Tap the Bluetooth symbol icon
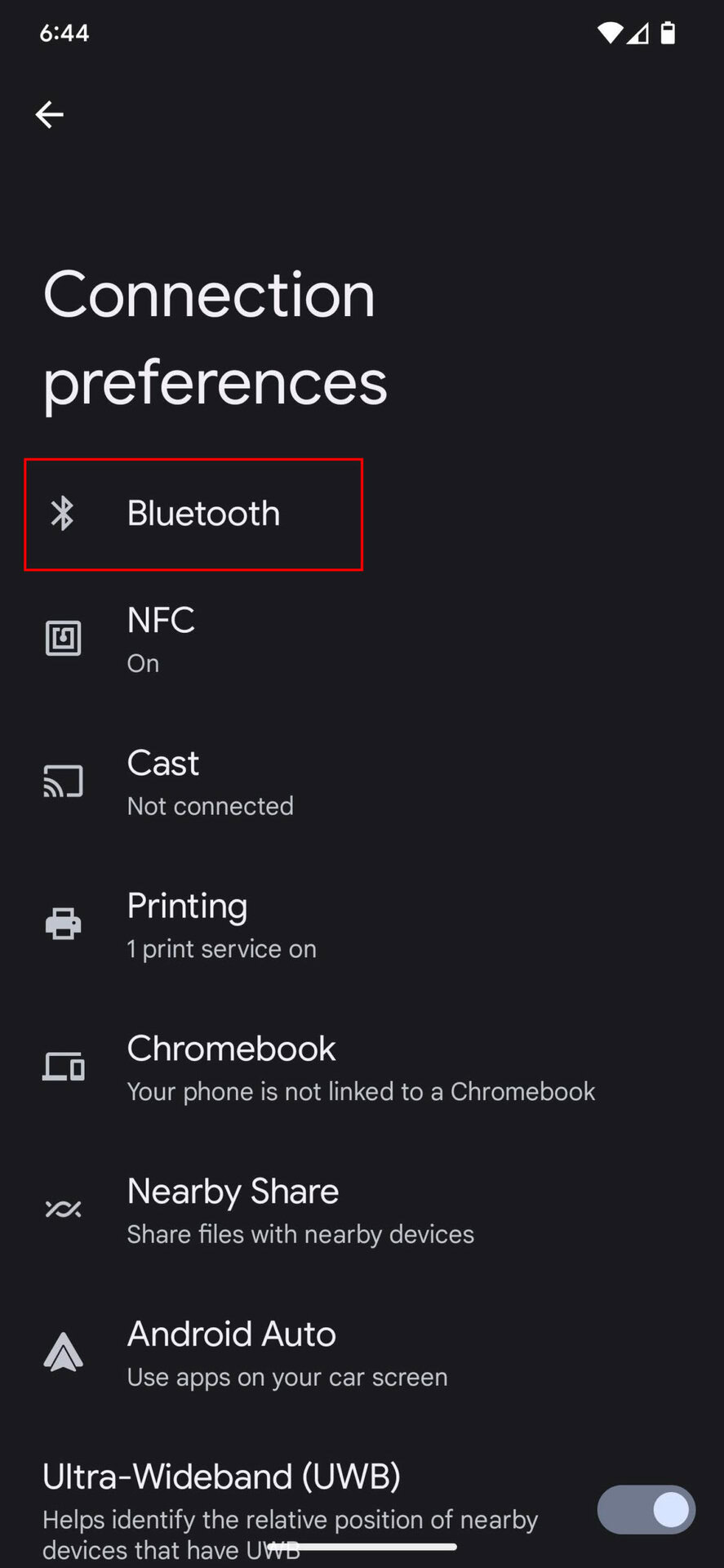The image size is (724, 1568). [63, 514]
